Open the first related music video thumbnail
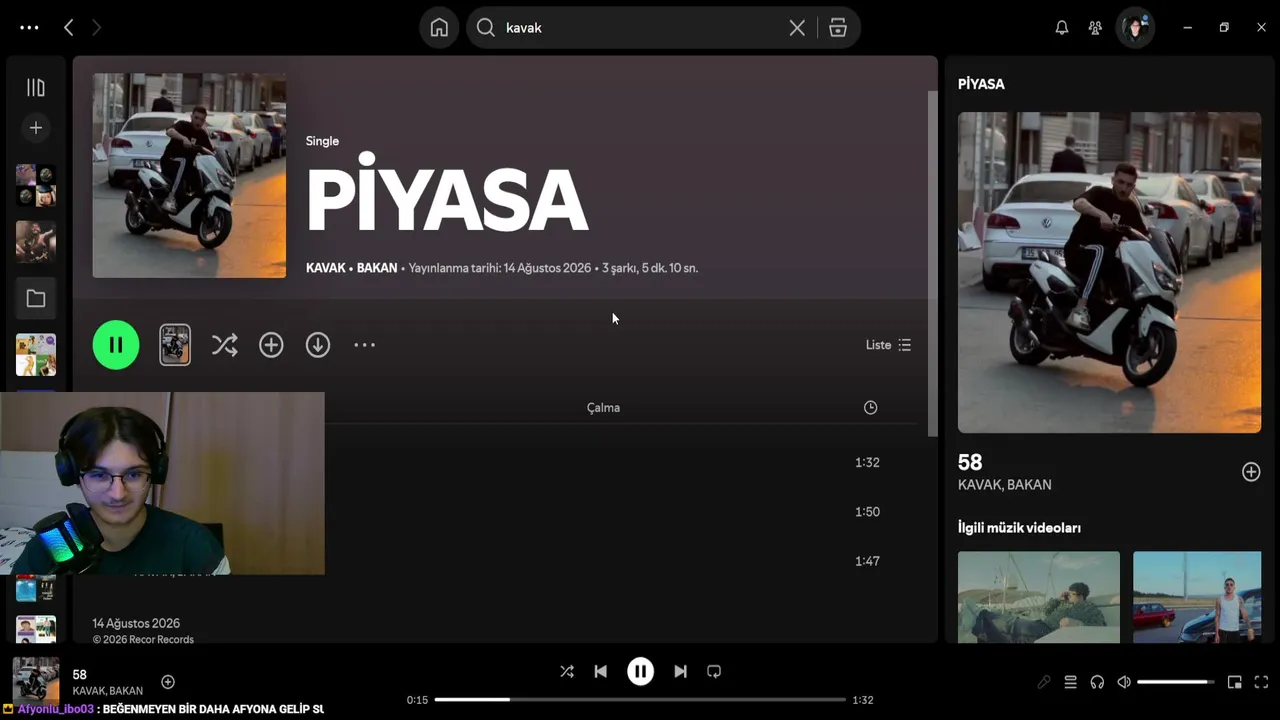The image size is (1280, 720). [1039, 597]
